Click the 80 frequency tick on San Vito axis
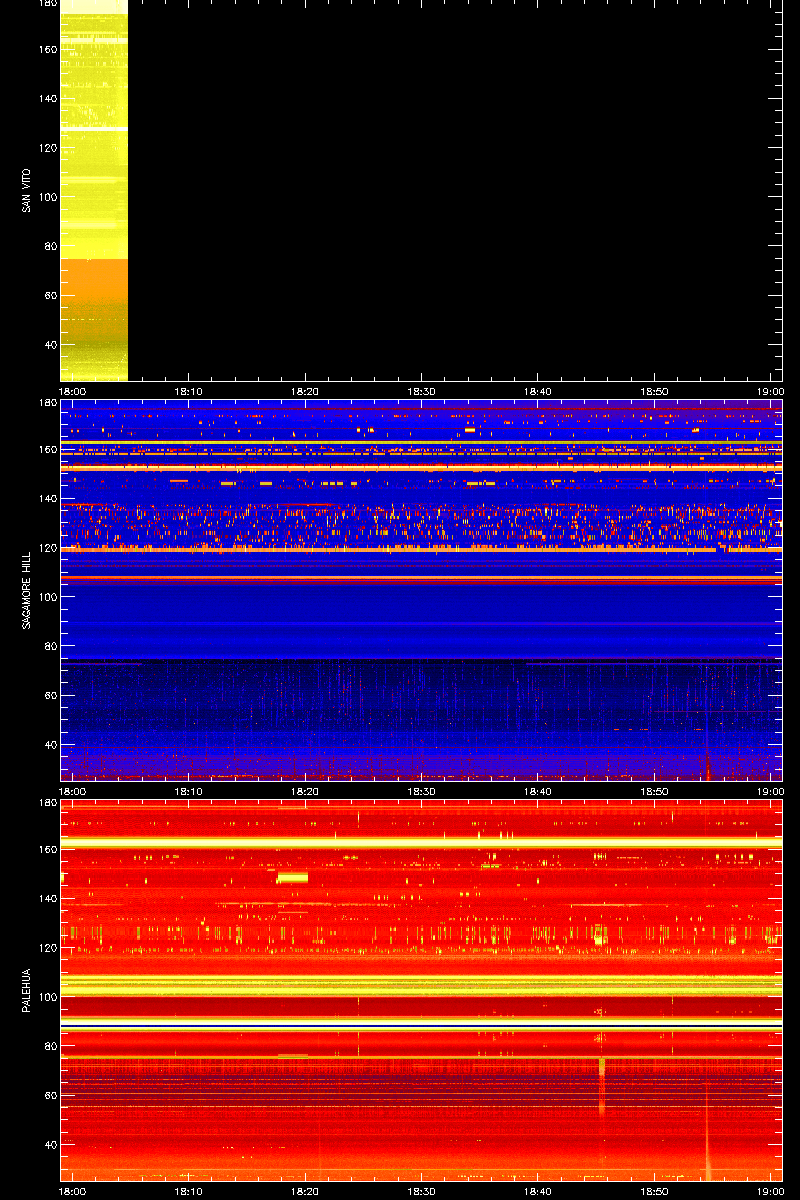The image size is (800, 1200). coord(50,246)
